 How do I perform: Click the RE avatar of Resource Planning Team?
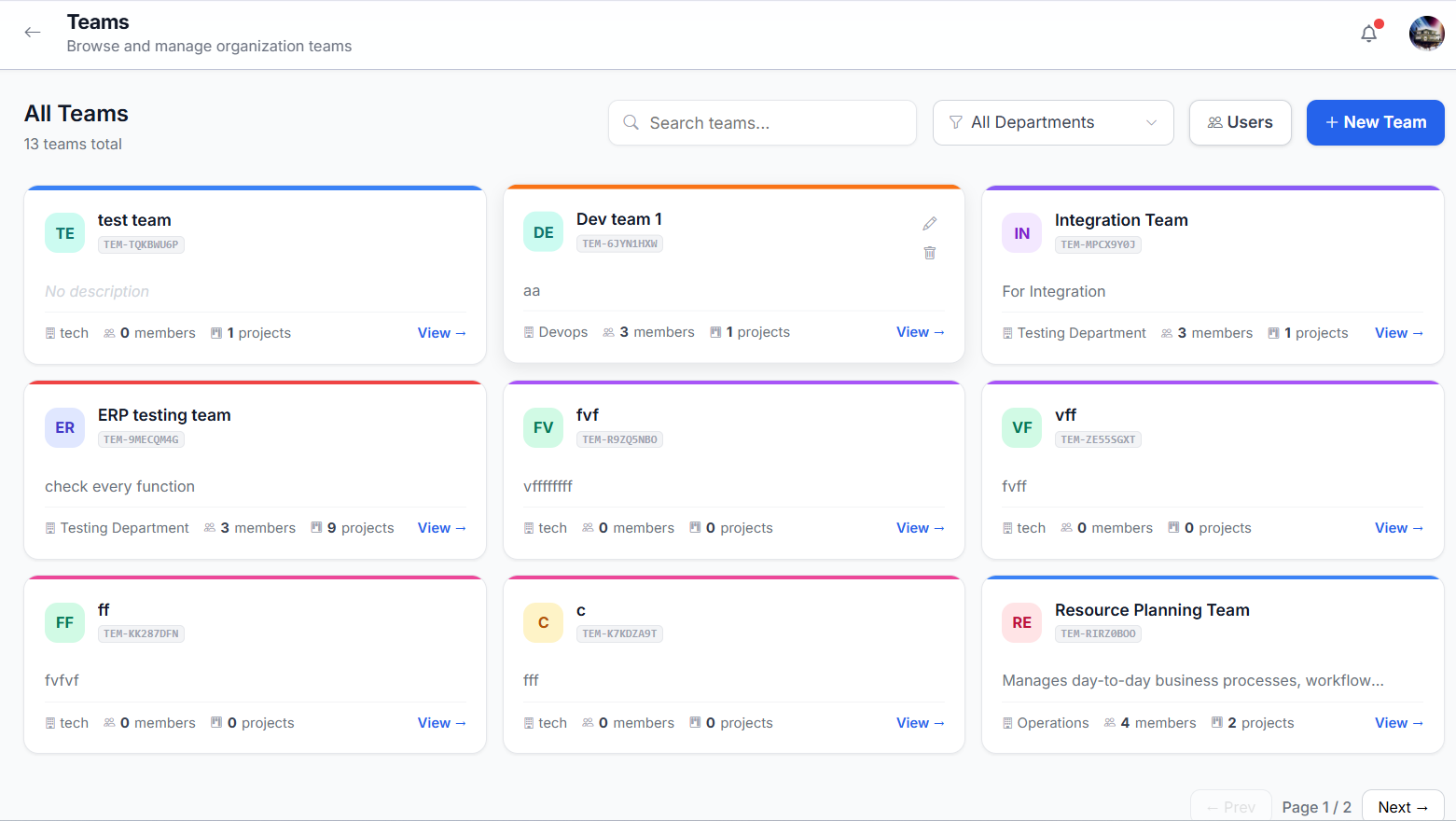click(x=1021, y=622)
